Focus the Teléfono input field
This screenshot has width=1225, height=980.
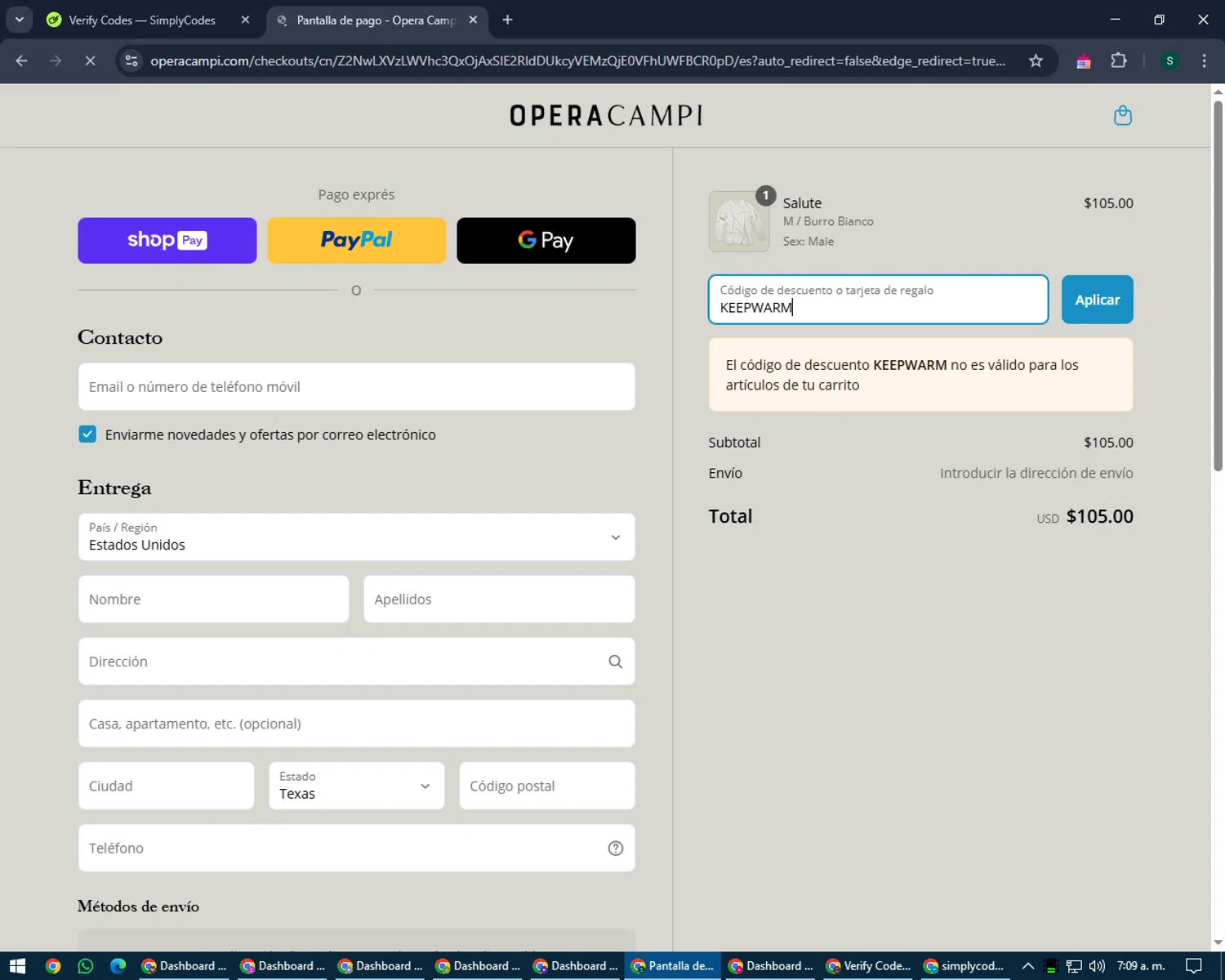[x=357, y=848]
